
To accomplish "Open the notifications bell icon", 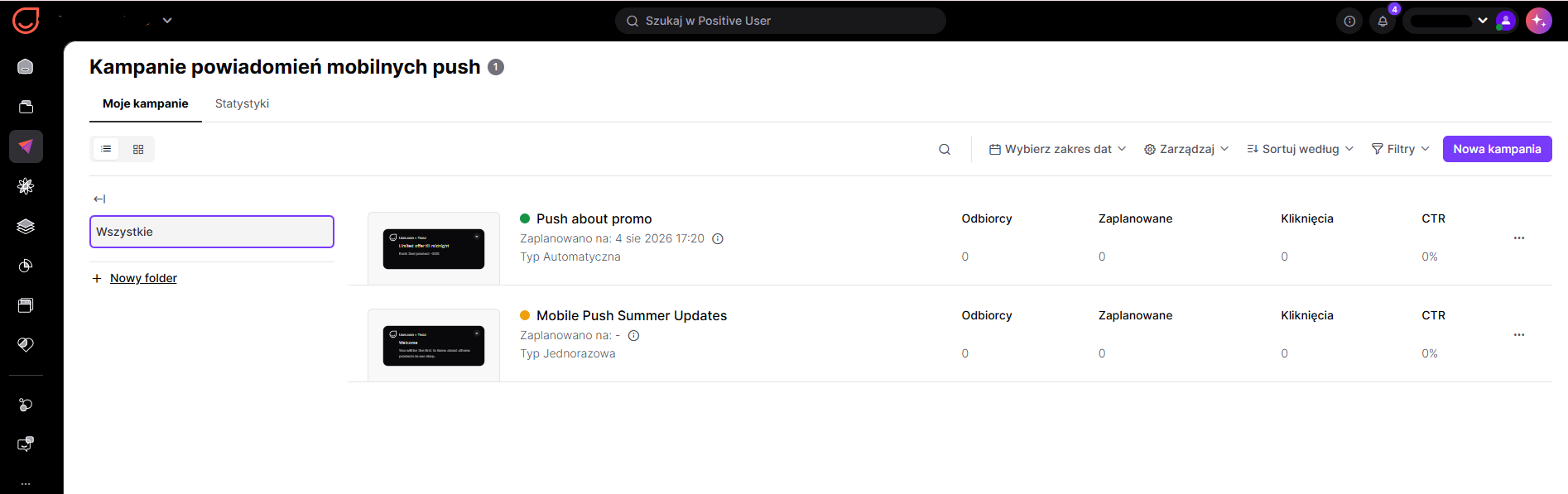I will (1383, 22).
